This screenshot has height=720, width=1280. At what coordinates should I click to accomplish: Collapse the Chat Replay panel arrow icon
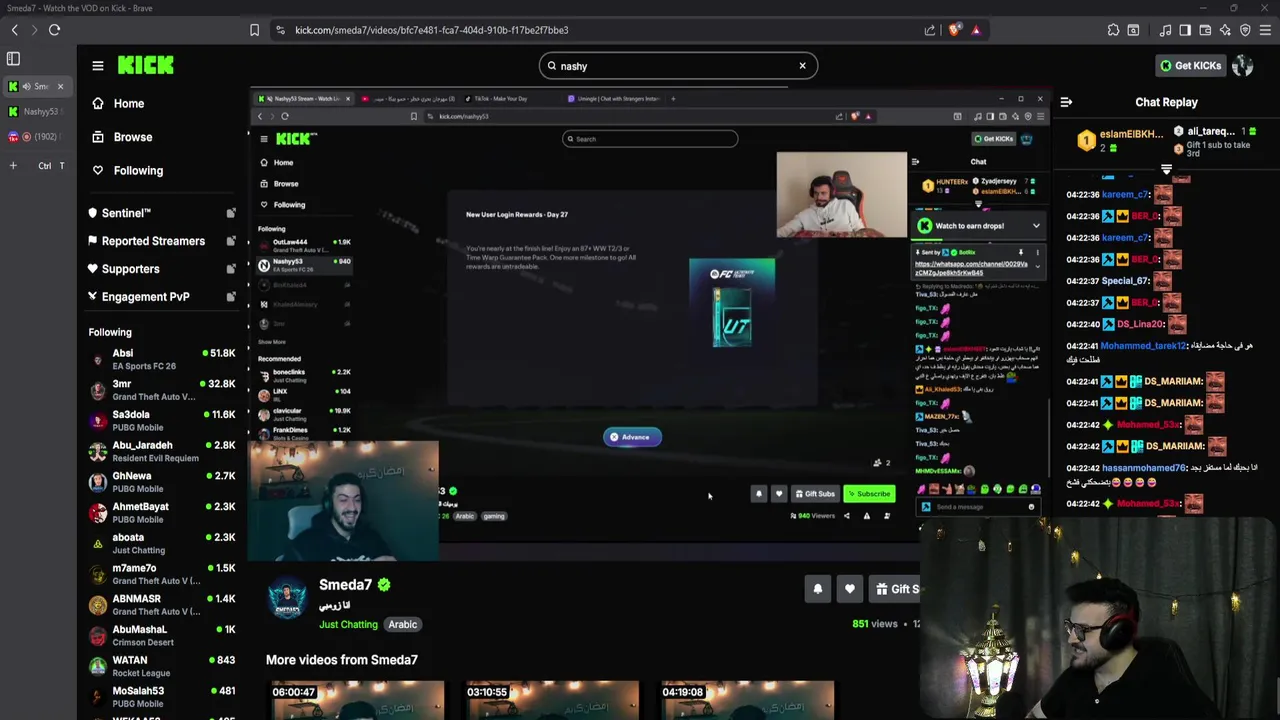(1066, 102)
